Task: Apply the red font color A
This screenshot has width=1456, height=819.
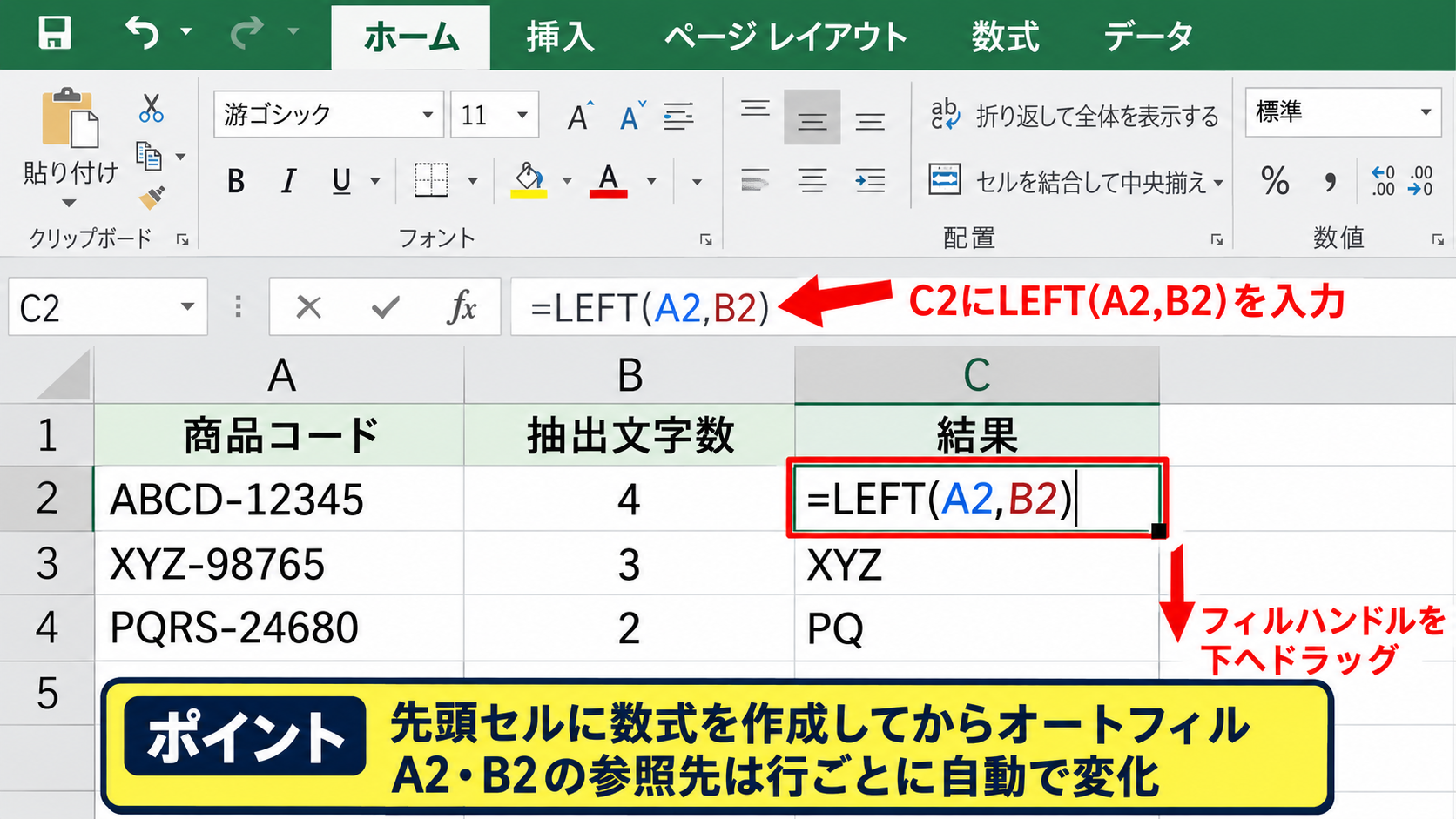Action: point(609,181)
